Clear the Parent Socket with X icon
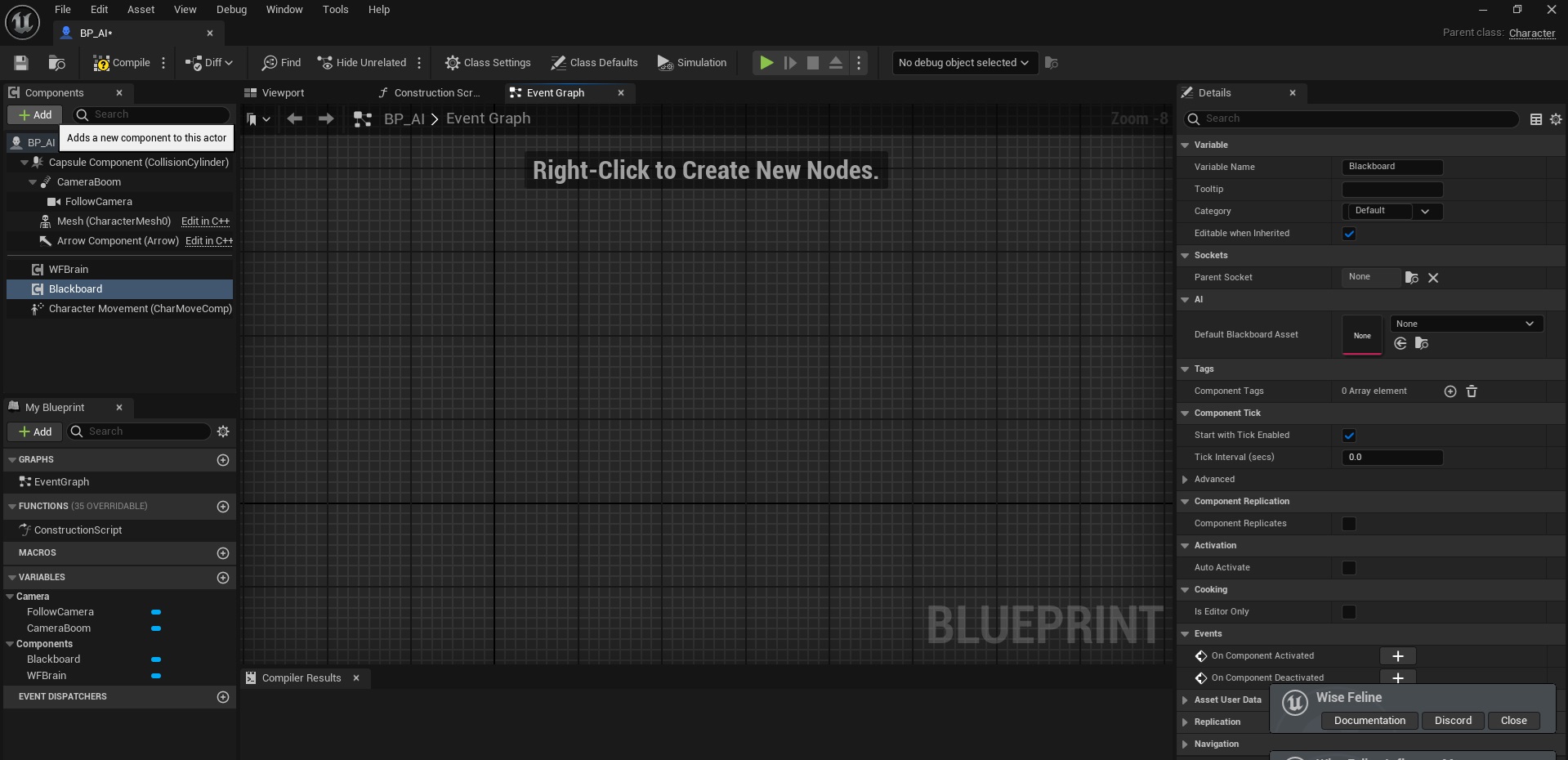This screenshot has height=760, width=1568. (x=1433, y=278)
